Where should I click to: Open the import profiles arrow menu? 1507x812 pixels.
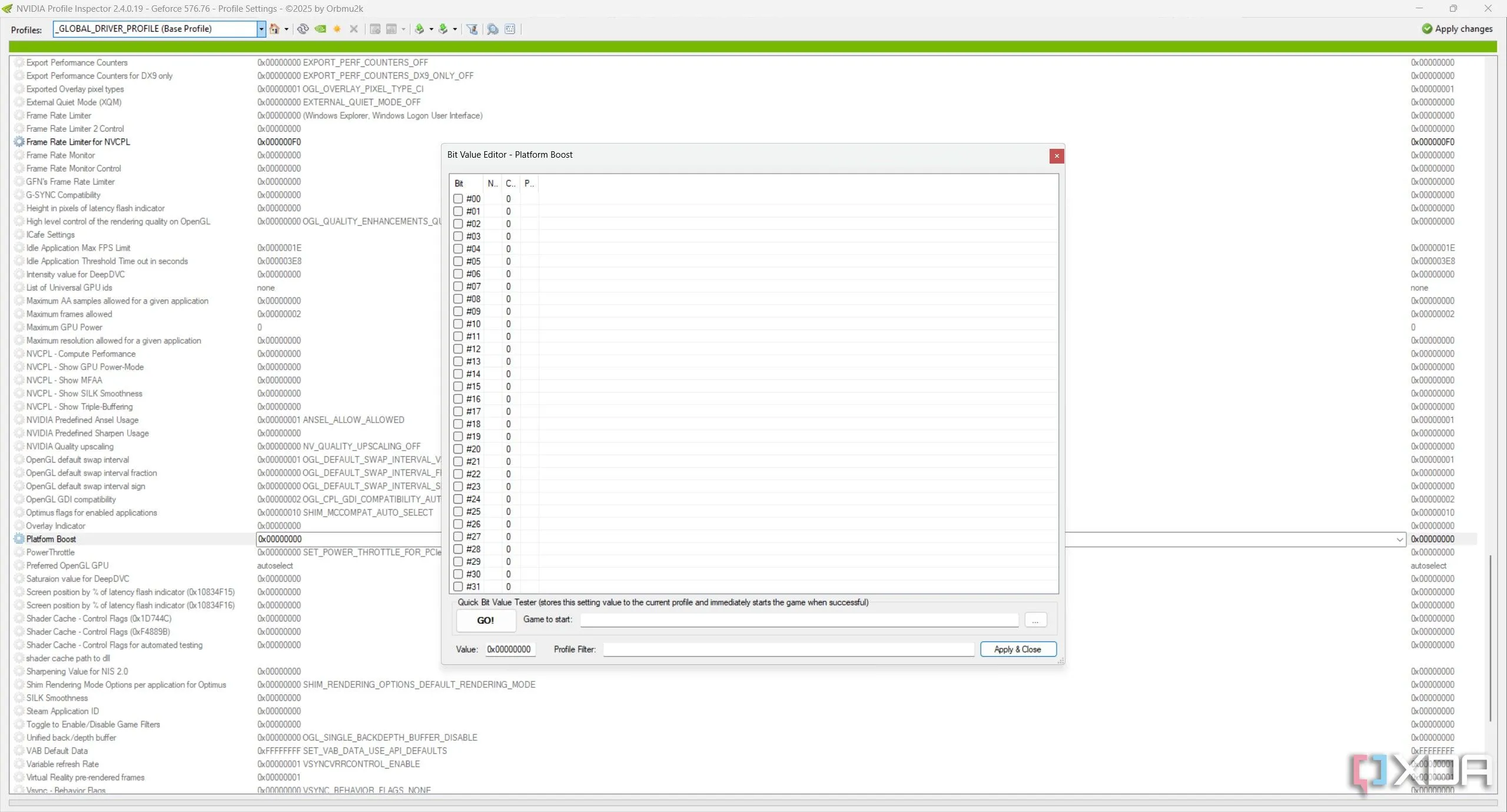click(x=455, y=29)
